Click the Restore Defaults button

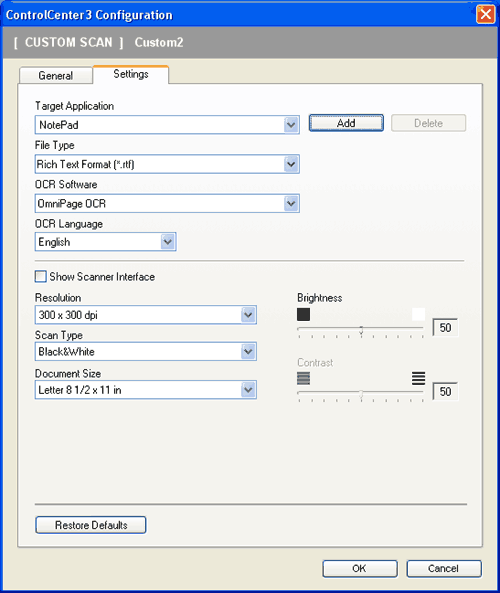point(91,525)
